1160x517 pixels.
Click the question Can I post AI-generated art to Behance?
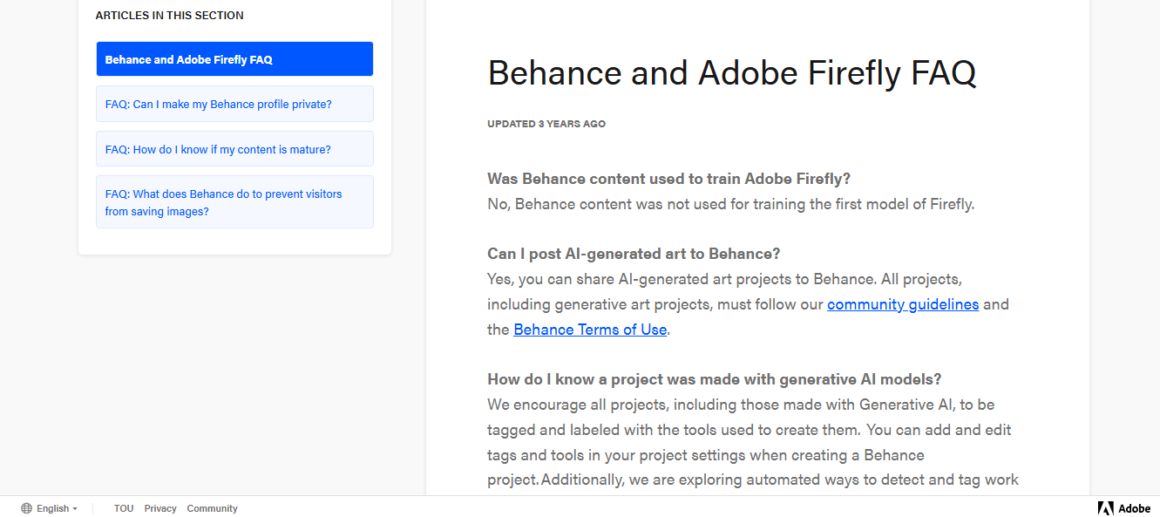[x=634, y=254]
